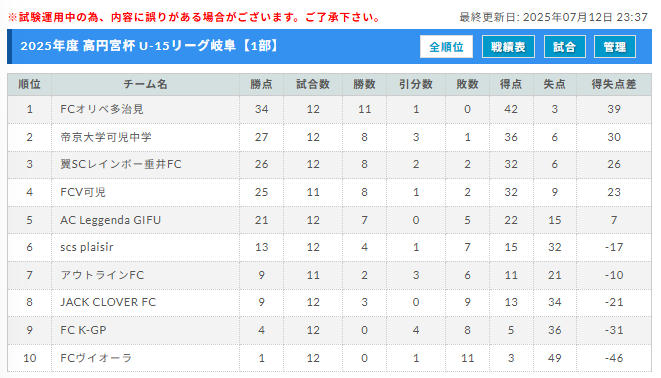Click the 試合数 column header

313,84
